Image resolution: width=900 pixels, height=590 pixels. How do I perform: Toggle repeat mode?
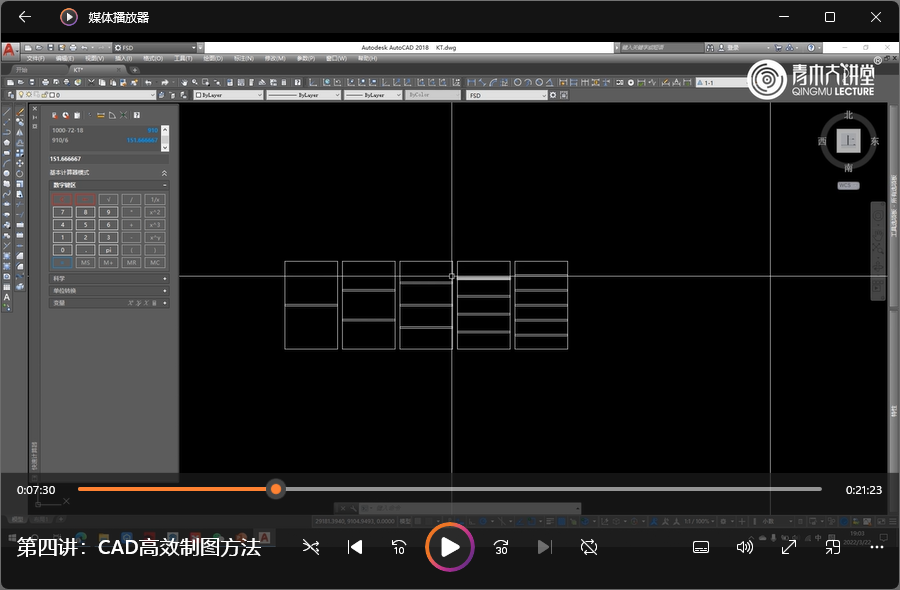[x=589, y=547]
